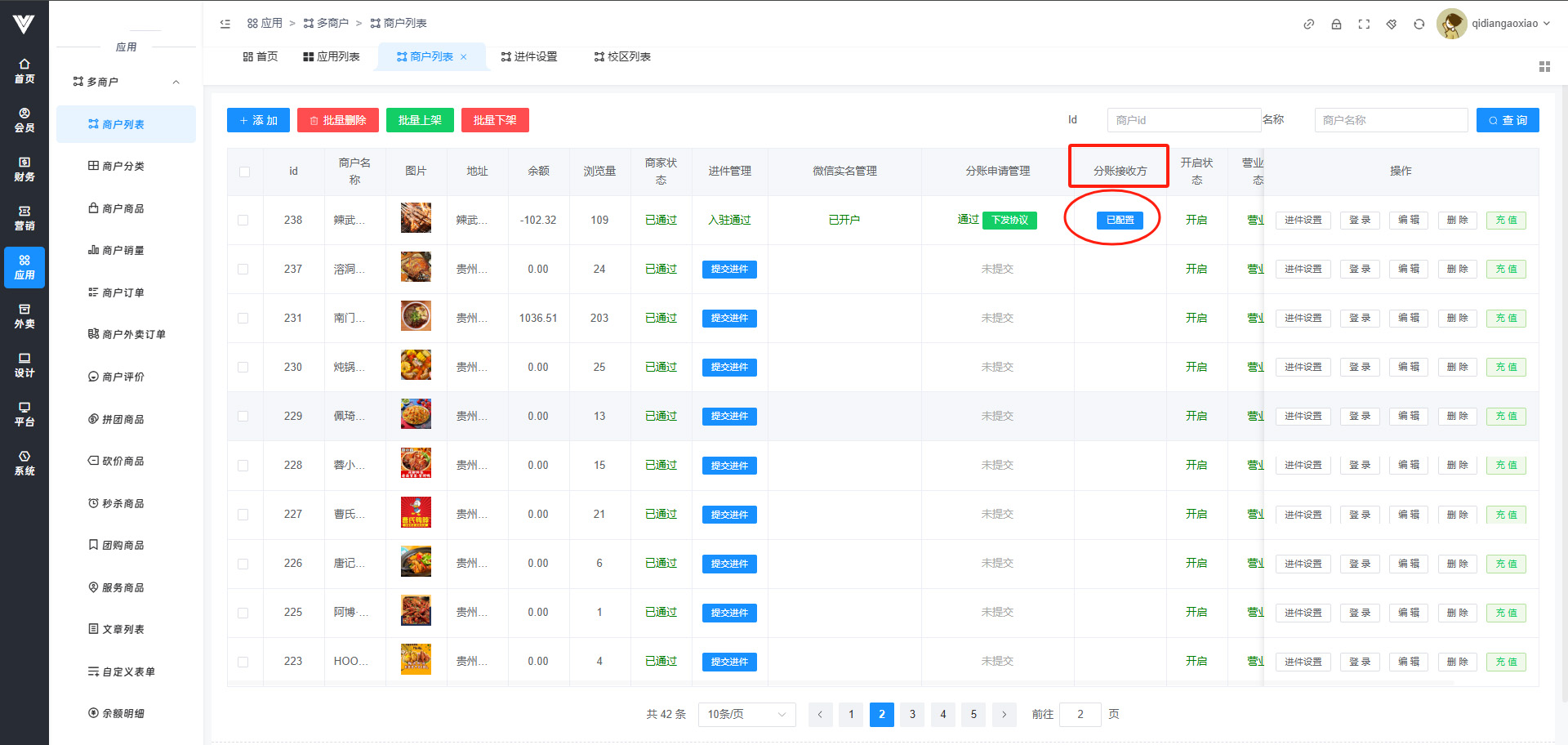Click the blue 添加 button

point(258,120)
